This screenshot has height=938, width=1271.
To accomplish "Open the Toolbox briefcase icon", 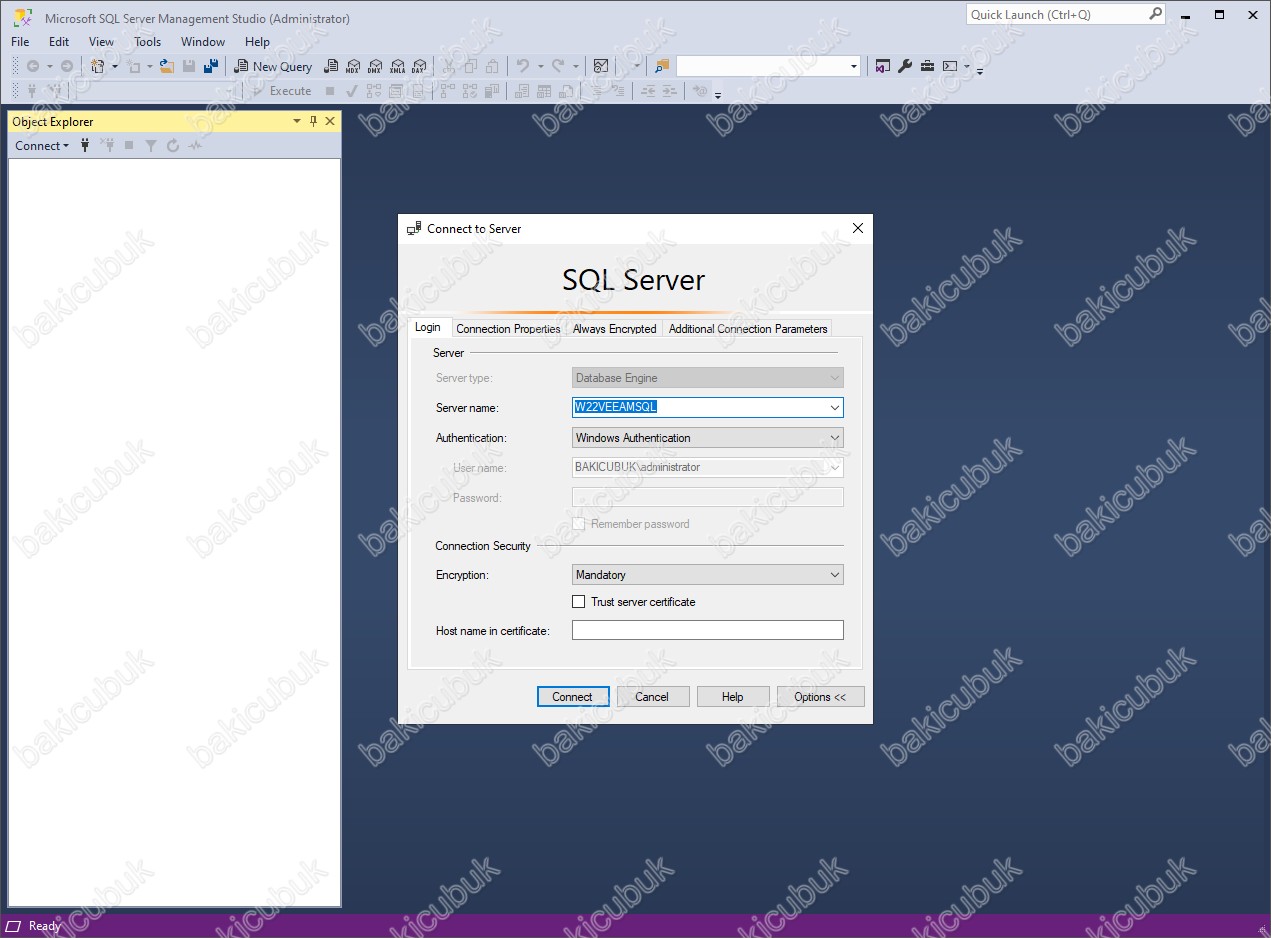I will pos(927,66).
